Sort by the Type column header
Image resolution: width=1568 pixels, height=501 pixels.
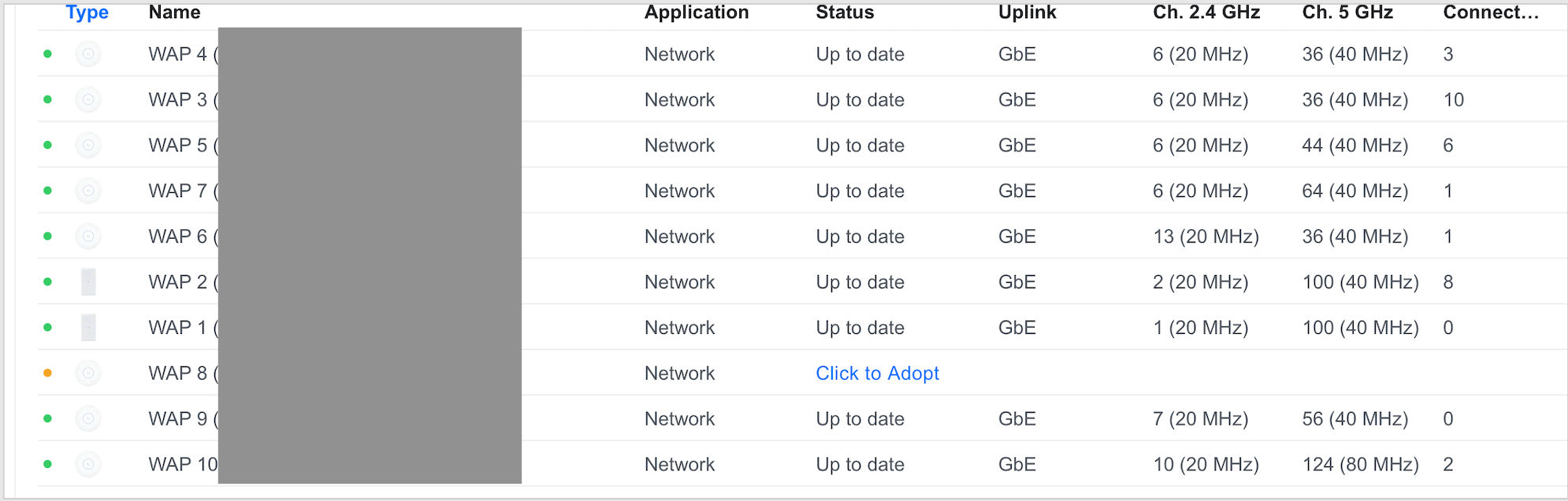(x=87, y=13)
